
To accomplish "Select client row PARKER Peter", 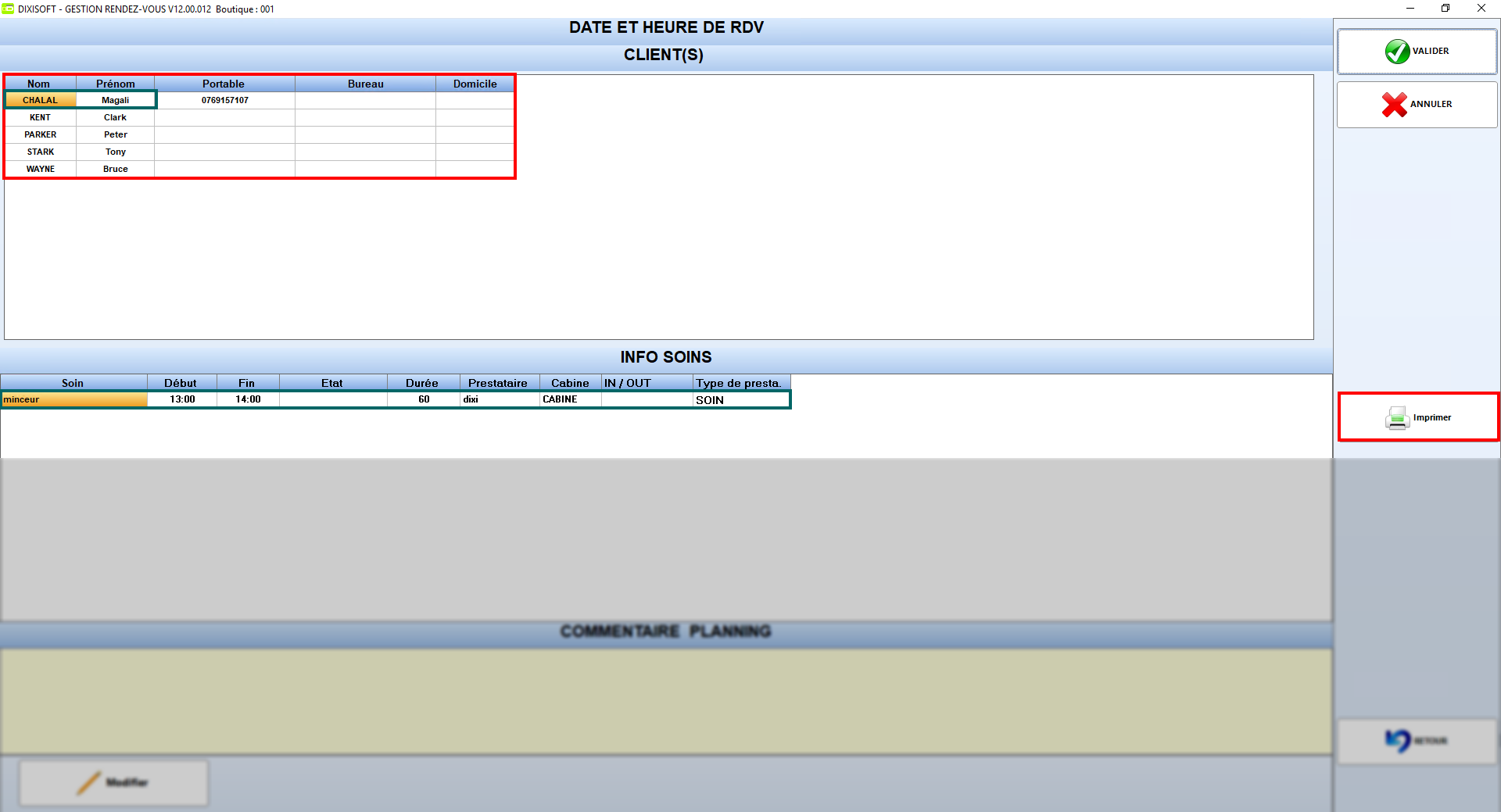I will pyautogui.click(x=260, y=134).
